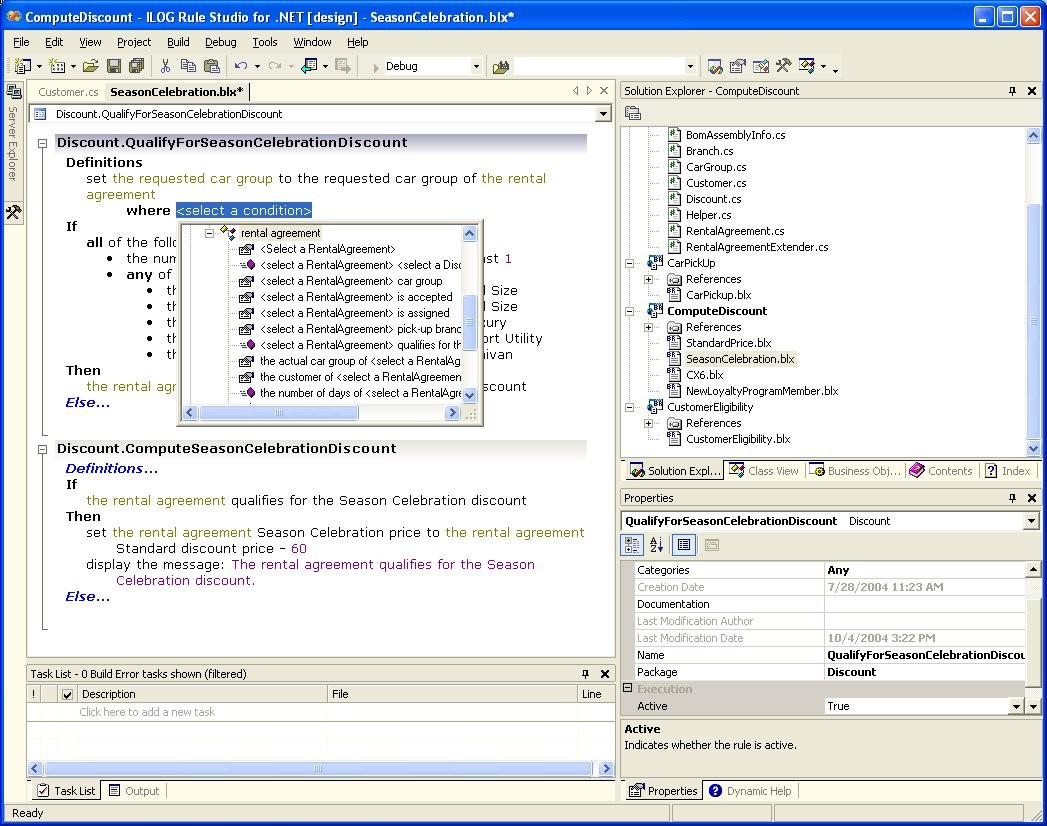Open the Project menu
The width and height of the screenshot is (1047, 826).
coord(134,42)
